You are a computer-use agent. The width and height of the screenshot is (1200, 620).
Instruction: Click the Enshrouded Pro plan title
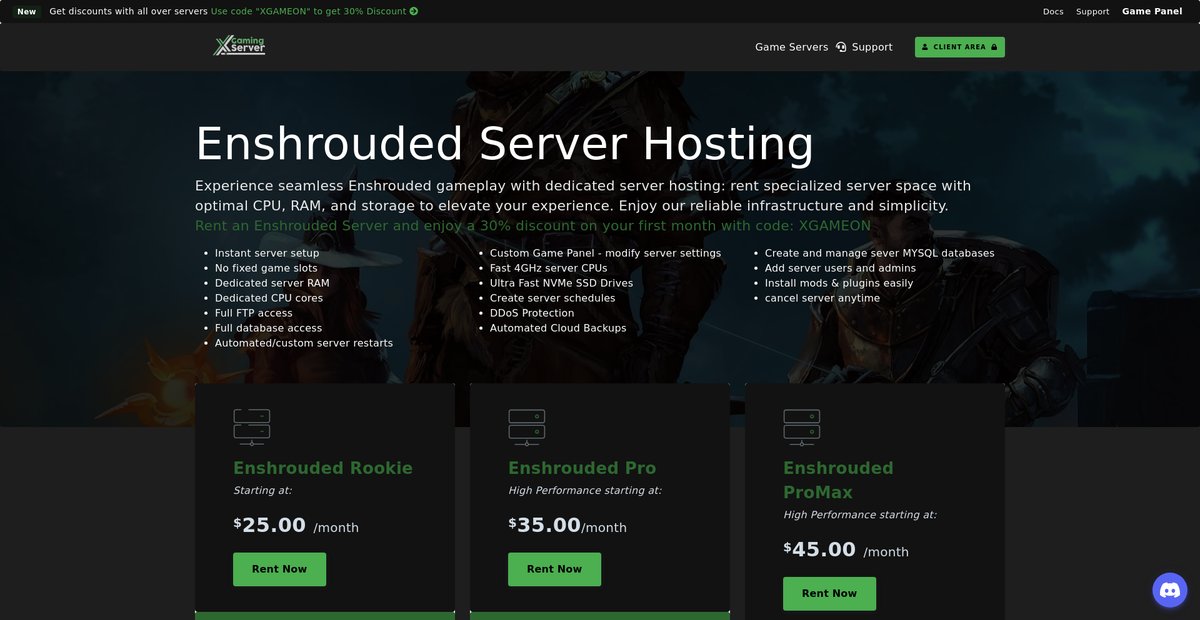click(x=582, y=468)
